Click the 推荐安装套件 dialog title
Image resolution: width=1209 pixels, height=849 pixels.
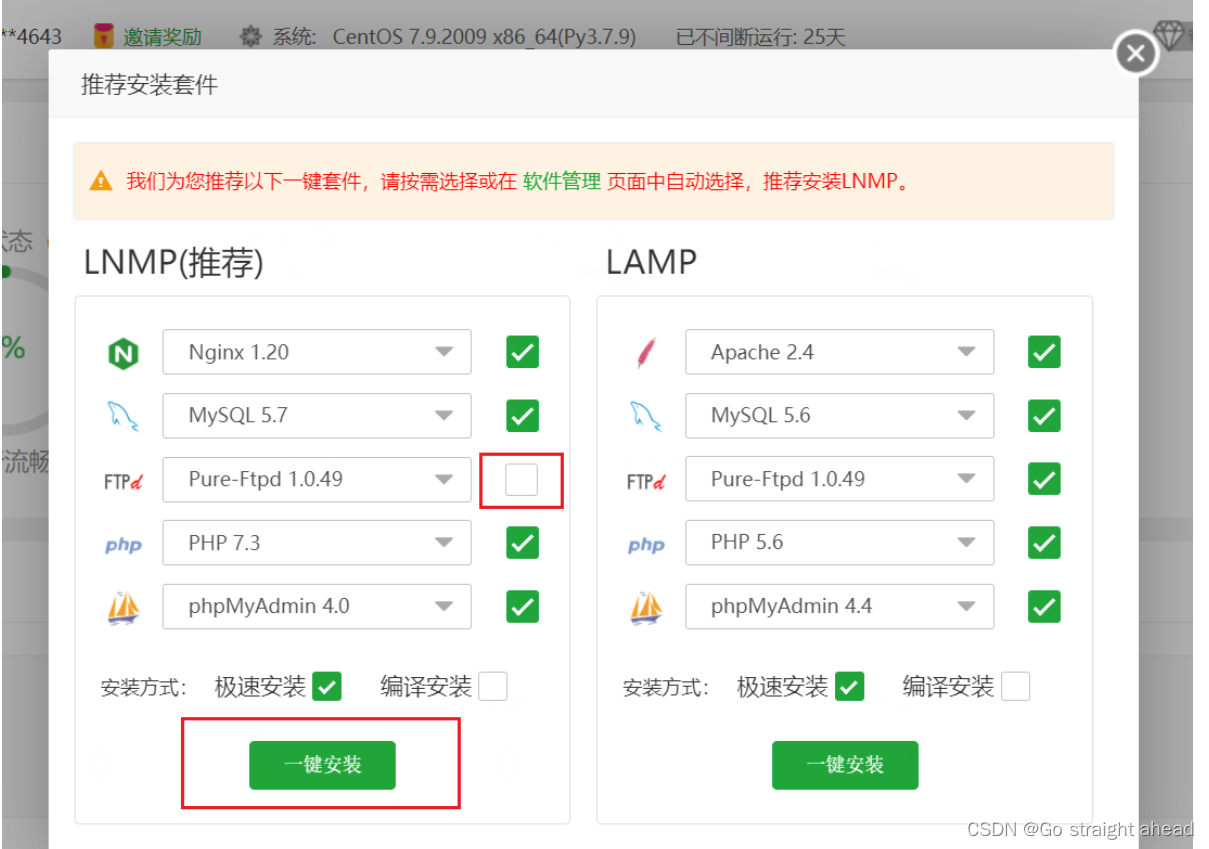click(x=149, y=84)
